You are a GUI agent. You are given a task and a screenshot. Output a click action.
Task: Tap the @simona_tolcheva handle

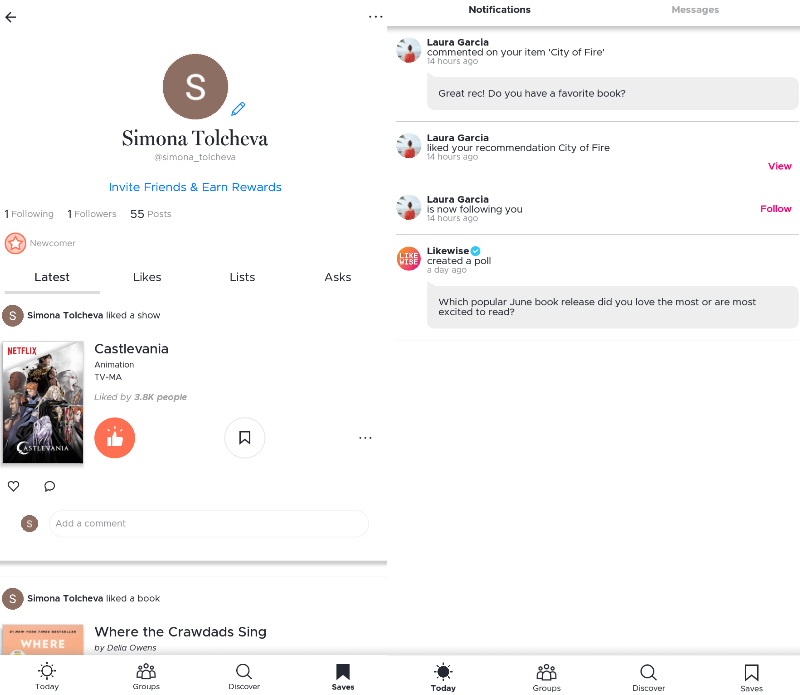click(195, 157)
